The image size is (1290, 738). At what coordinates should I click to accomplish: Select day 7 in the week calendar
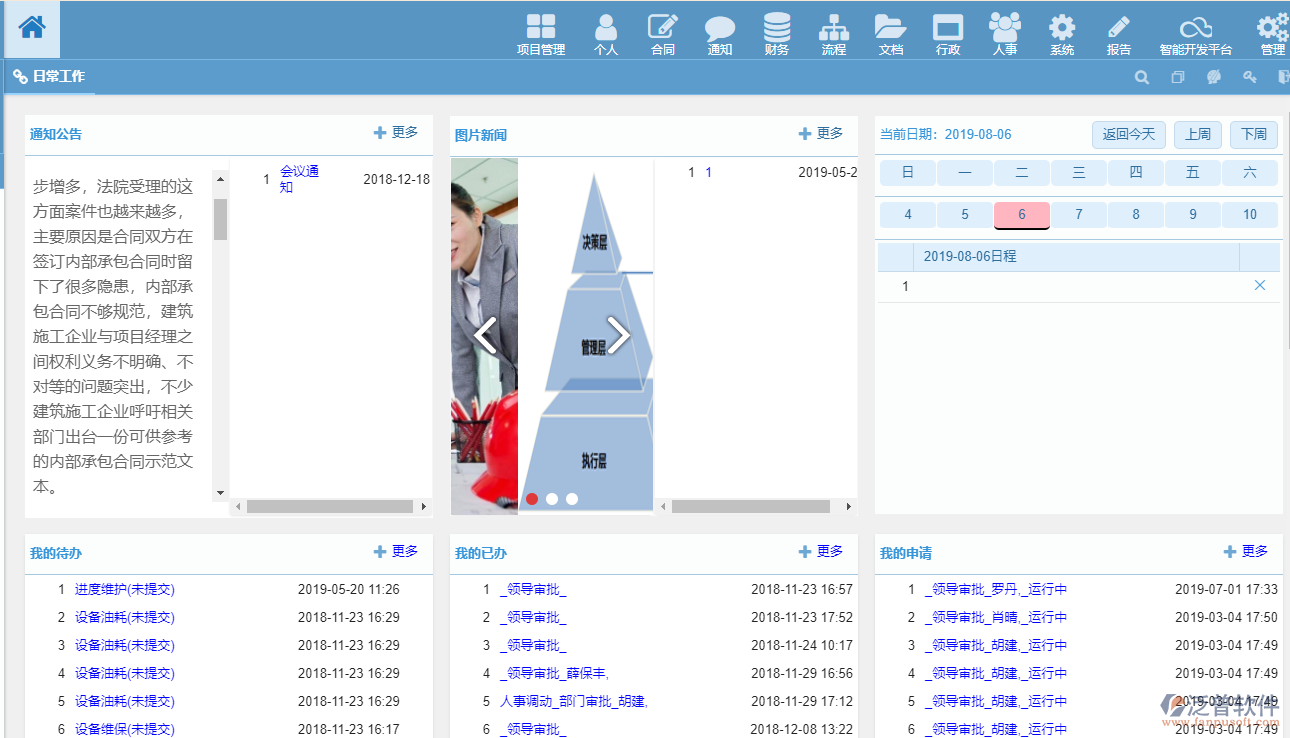[x=1079, y=215]
